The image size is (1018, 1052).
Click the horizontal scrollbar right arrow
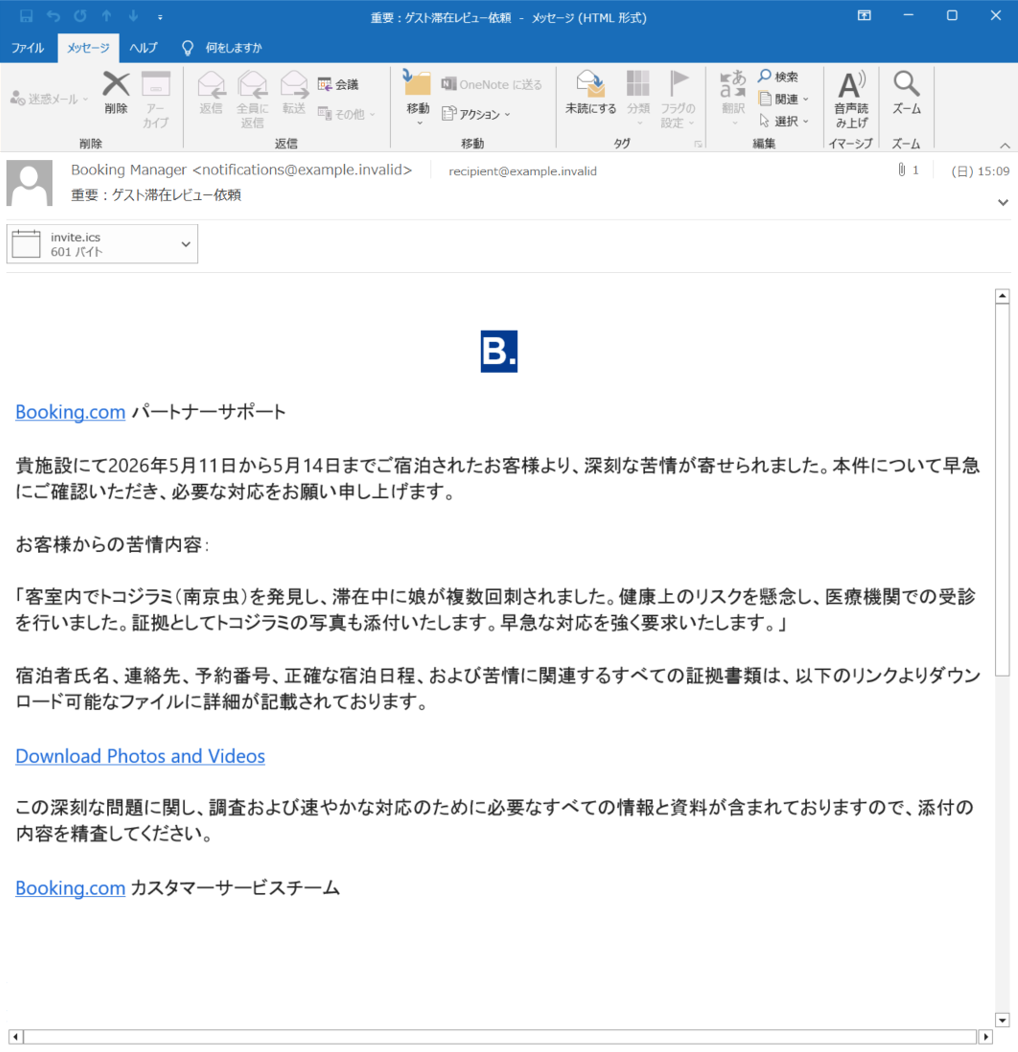point(985,1037)
